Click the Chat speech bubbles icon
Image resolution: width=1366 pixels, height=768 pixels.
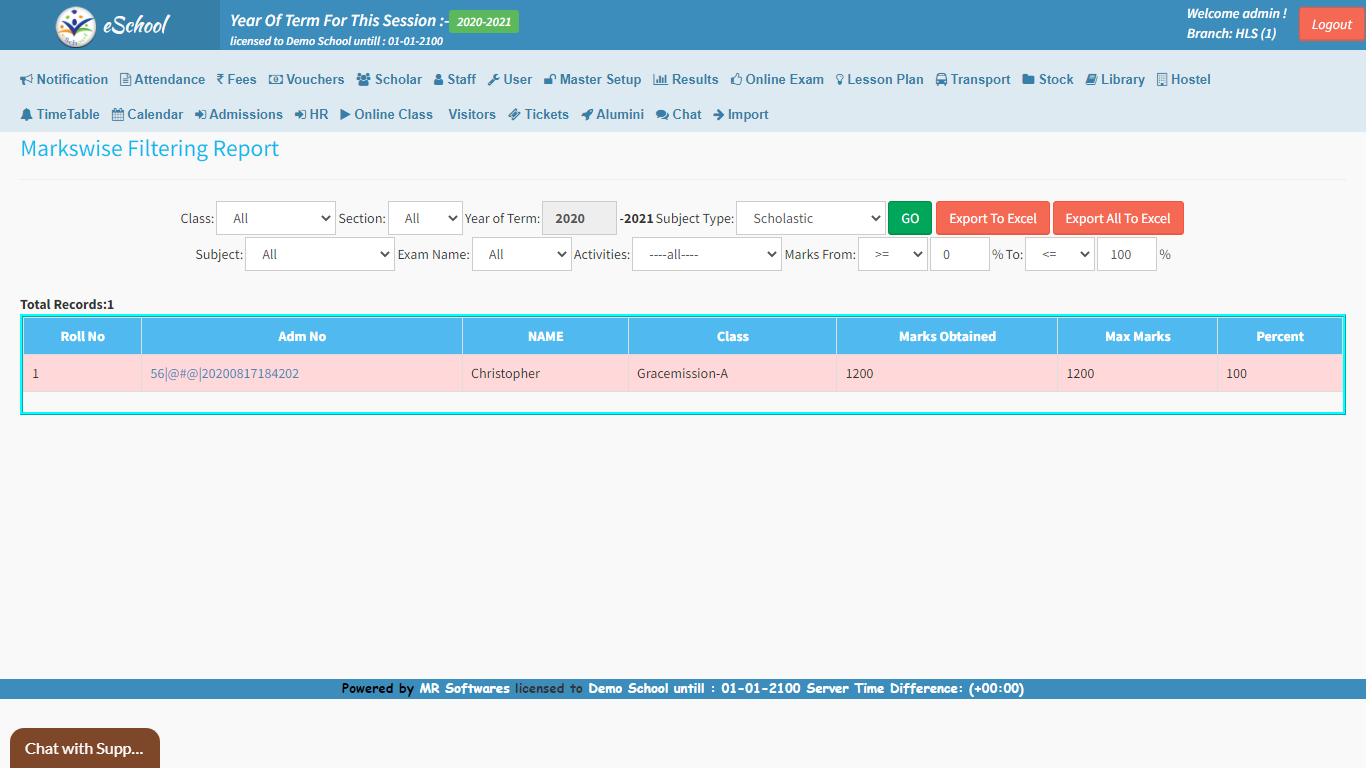pos(662,115)
